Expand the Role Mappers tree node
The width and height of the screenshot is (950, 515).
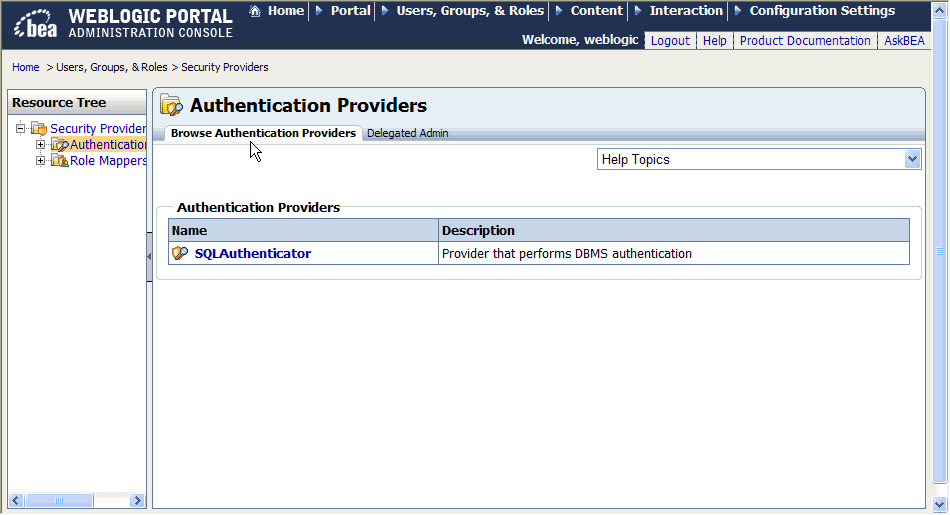pos(41,161)
